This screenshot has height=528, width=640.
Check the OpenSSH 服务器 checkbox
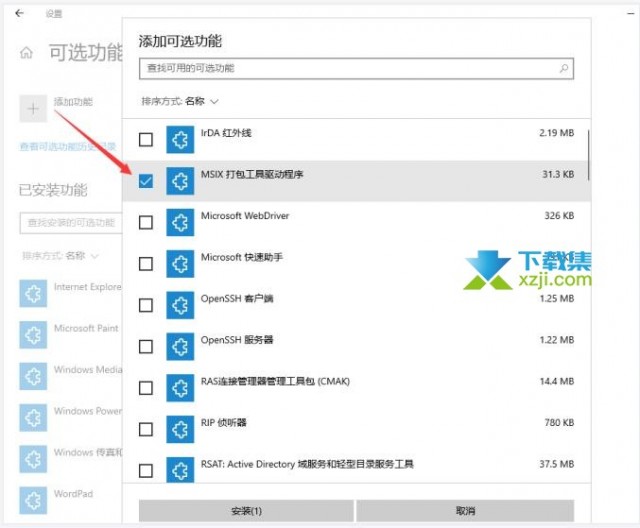point(146,346)
